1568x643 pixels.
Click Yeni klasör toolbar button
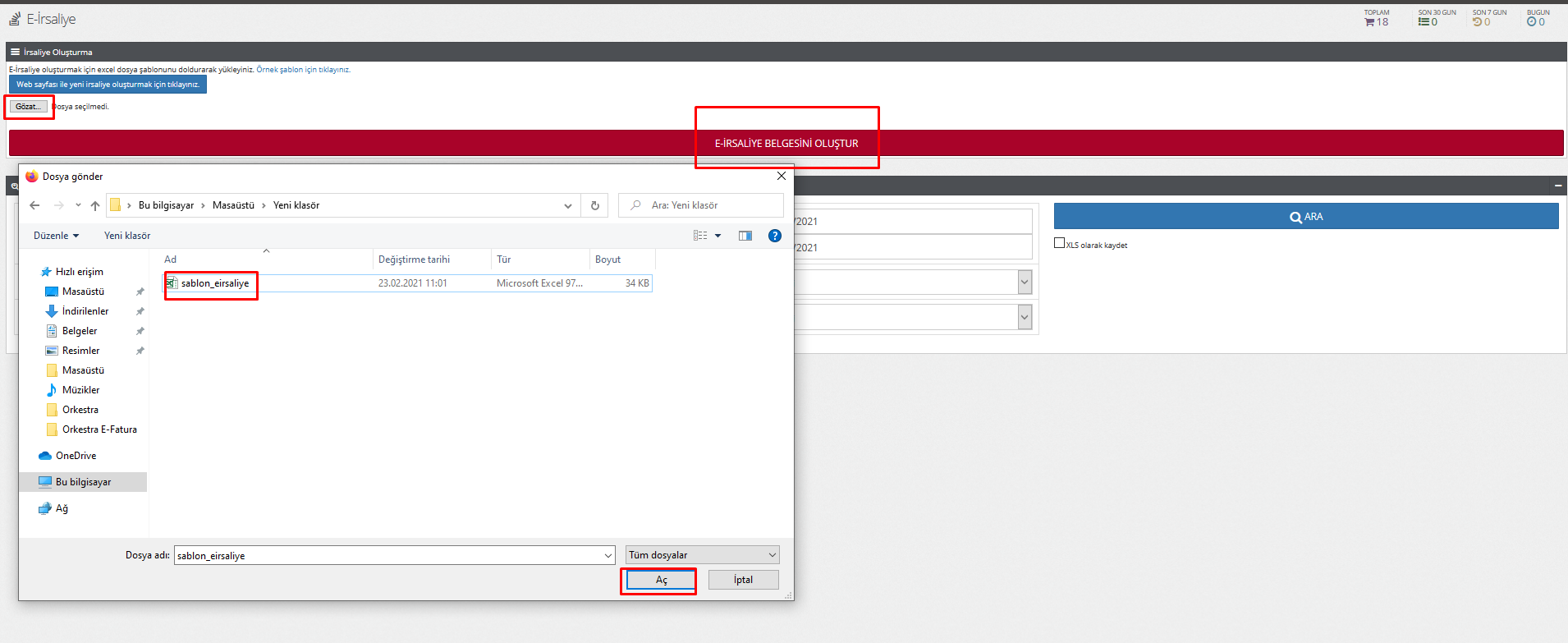click(127, 236)
